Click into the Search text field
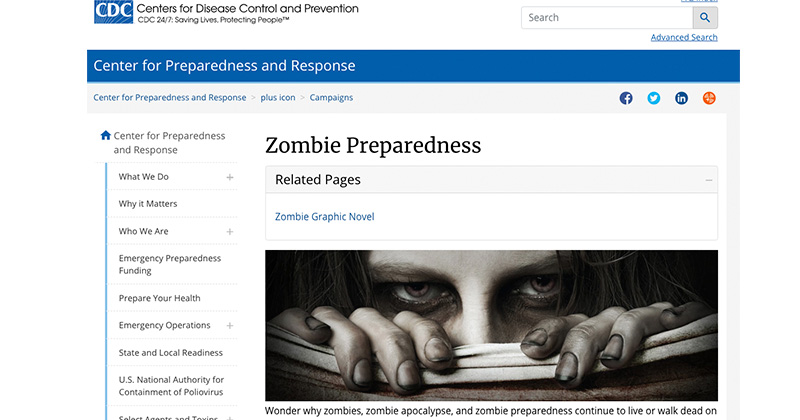The width and height of the screenshot is (800, 420). point(606,18)
